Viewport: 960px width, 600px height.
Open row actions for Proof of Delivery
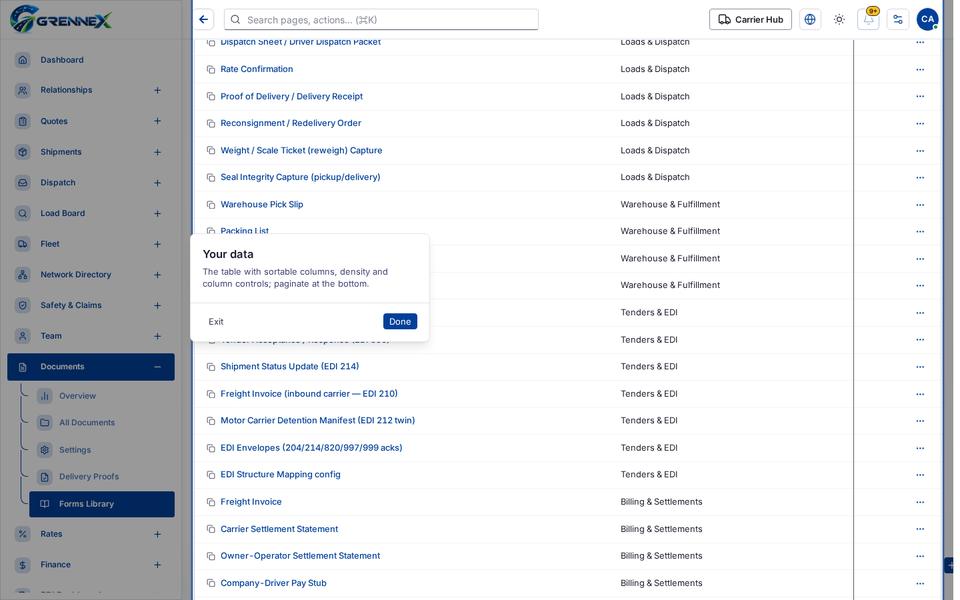[x=920, y=97]
